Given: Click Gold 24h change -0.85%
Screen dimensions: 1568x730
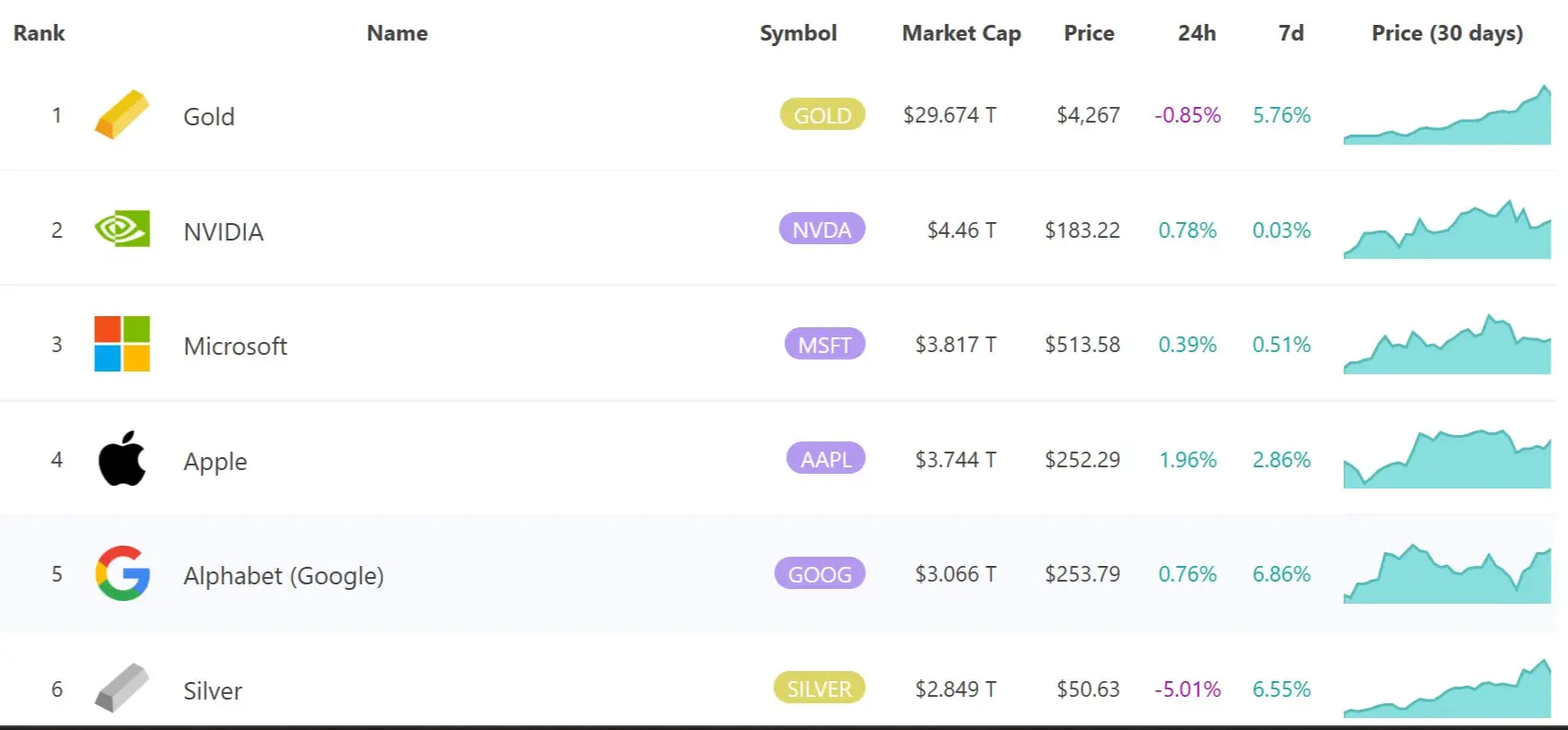Looking at the screenshot, I should click(1188, 115).
